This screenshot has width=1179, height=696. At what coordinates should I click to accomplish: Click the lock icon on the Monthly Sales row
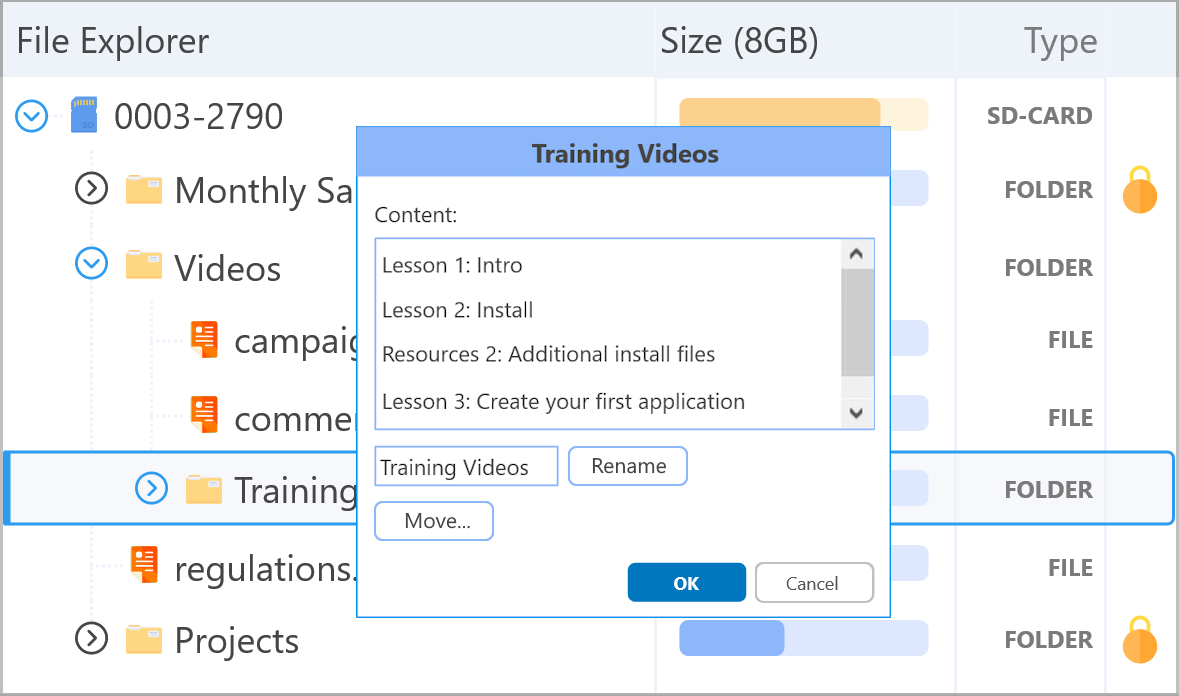coord(1141,190)
